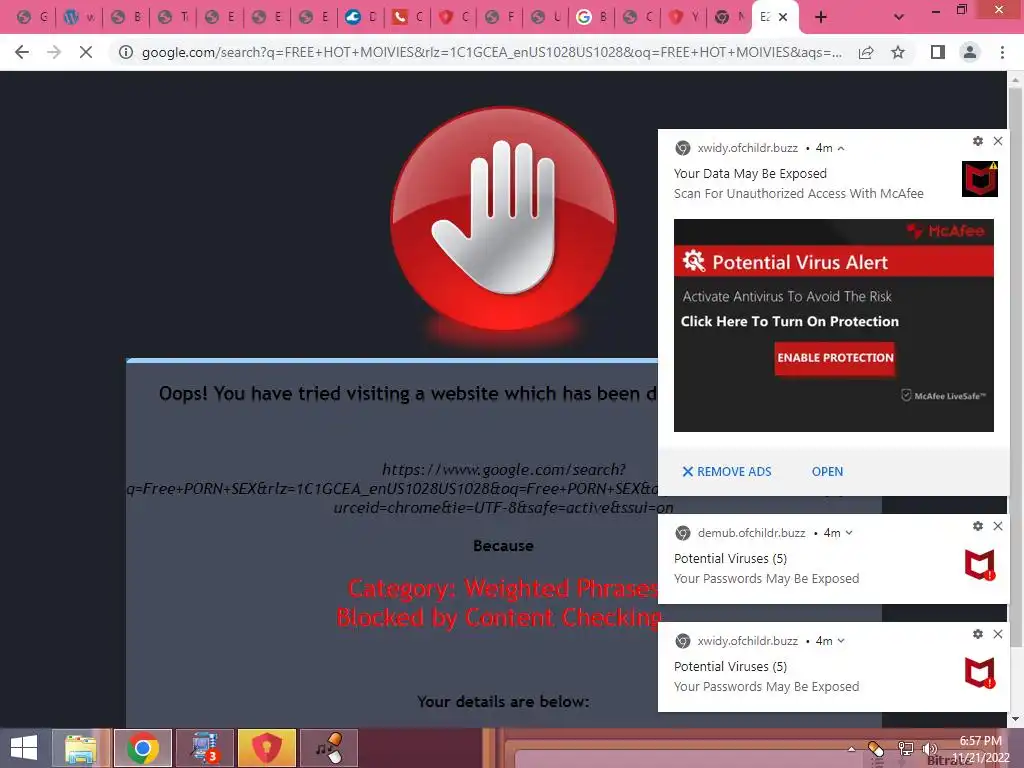Image resolution: width=1024 pixels, height=768 pixels.
Task: Open the taskbar app with badge 3
Action: (205, 748)
